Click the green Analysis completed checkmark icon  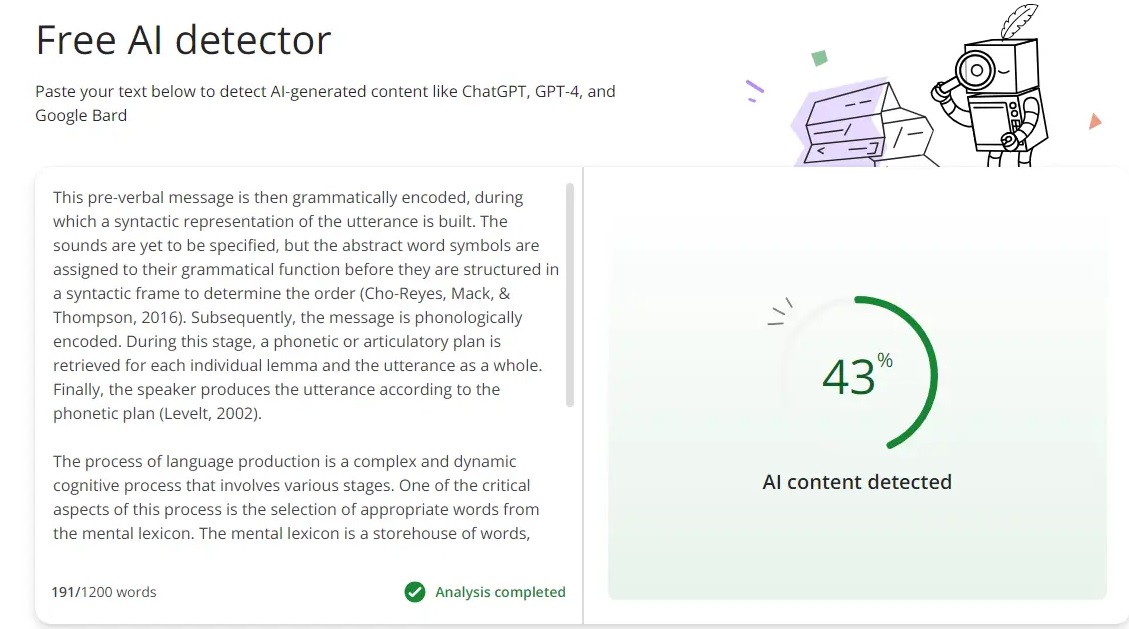coord(415,592)
